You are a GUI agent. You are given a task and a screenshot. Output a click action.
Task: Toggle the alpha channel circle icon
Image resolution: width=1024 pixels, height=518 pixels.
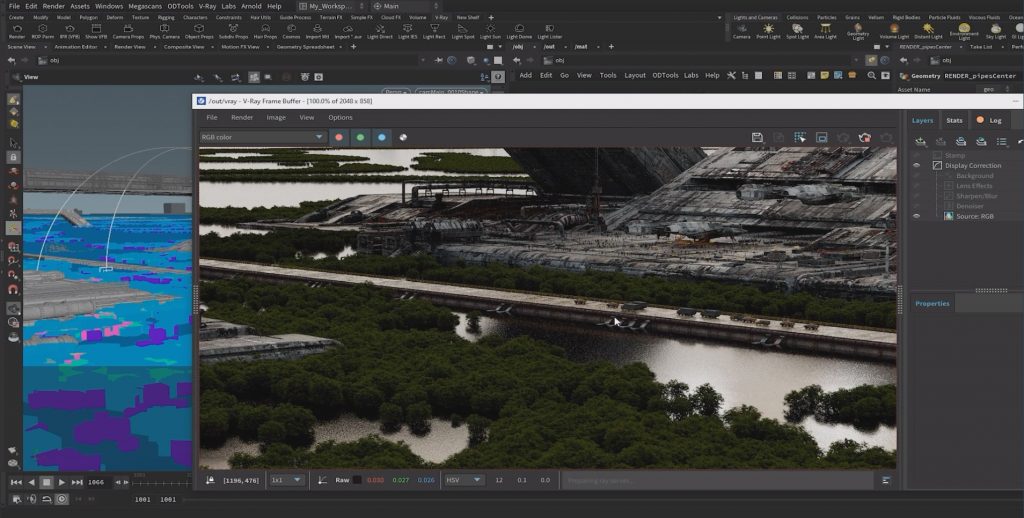(x=403, y=137)
